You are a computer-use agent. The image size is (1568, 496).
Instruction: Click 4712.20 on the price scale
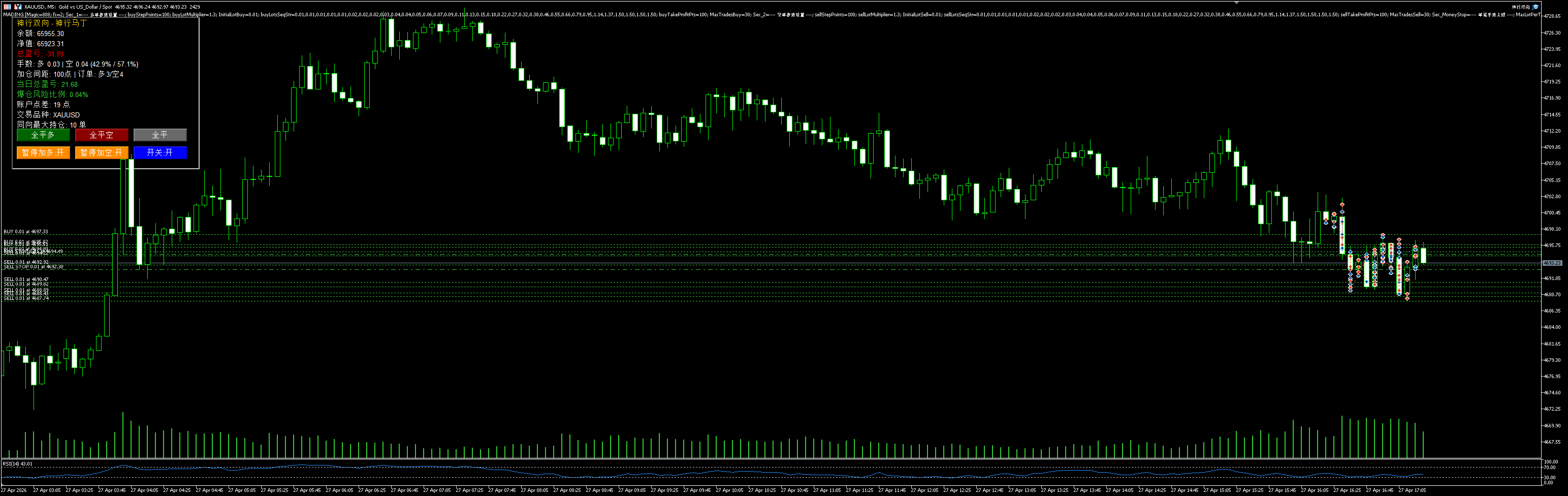[1552, 131]
